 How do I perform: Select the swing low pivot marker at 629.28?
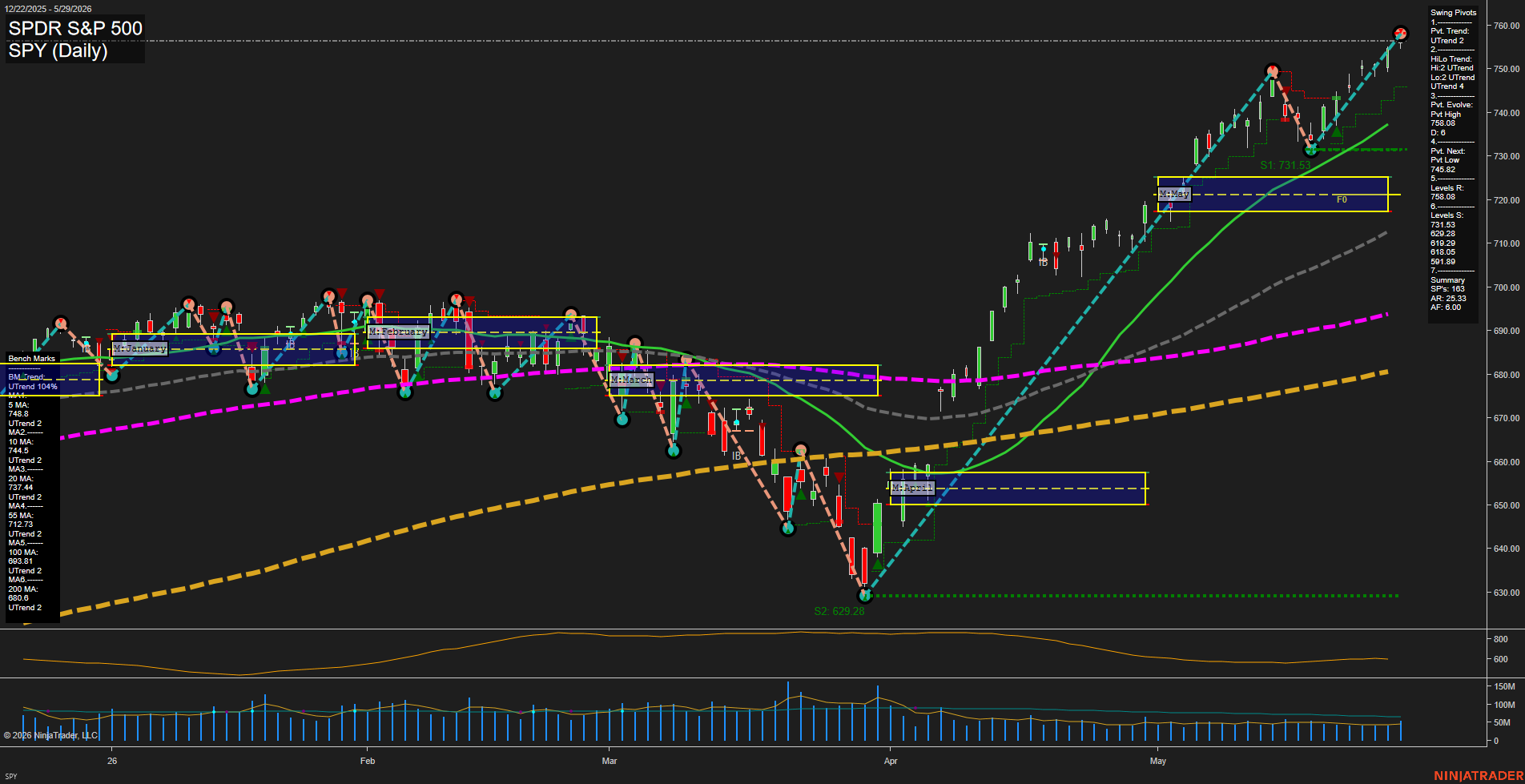(x=864, y=595)
